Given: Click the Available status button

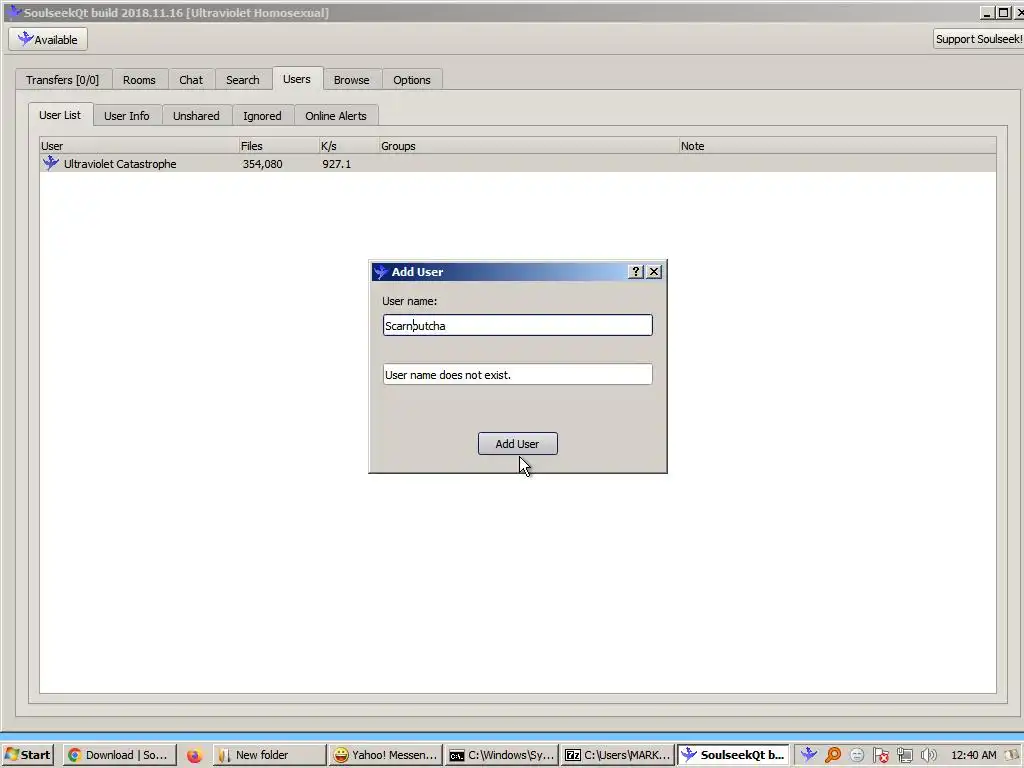Looking at the screenshot, I should (48, 39).
